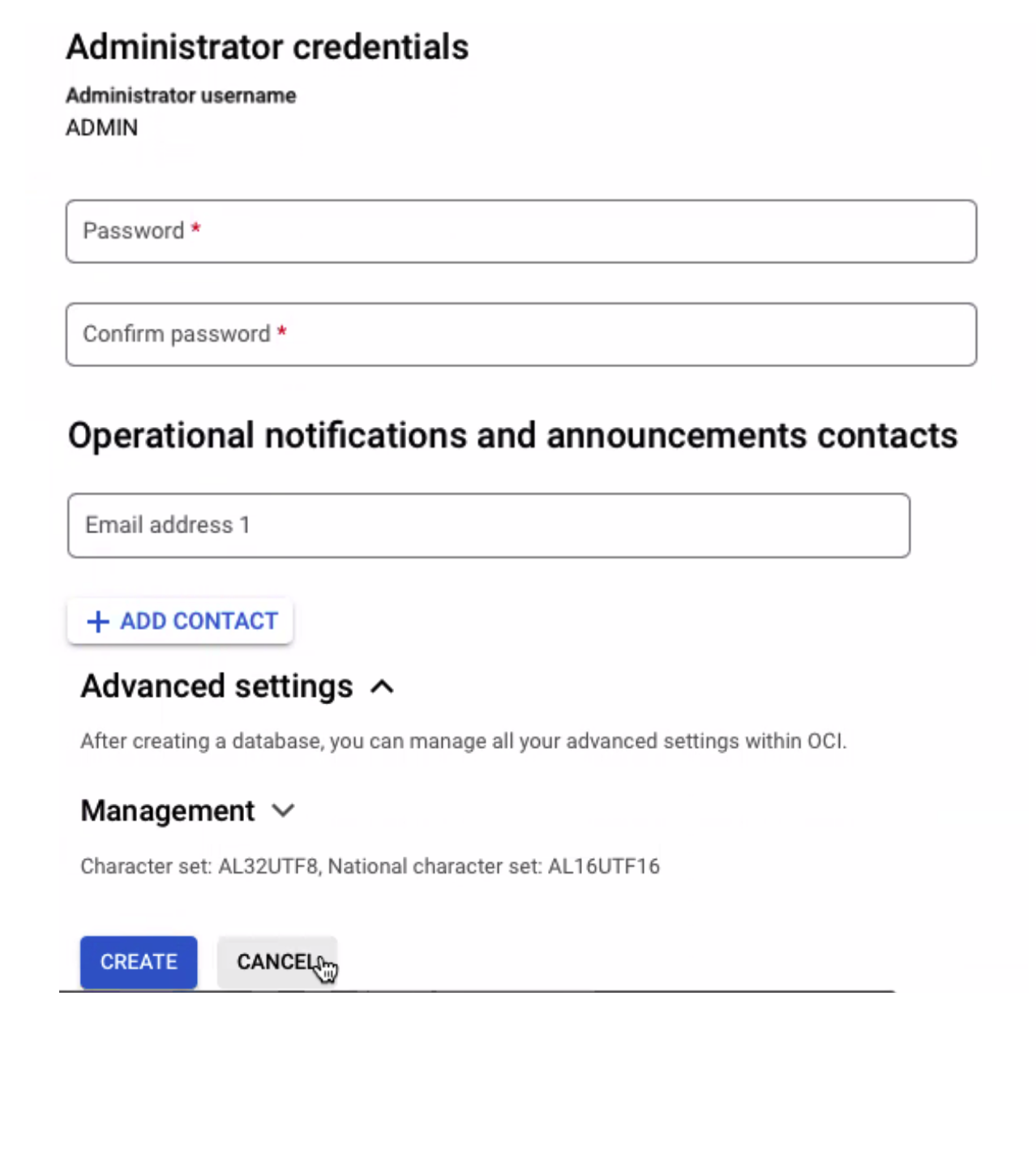Select the character set information text
Image resolution: width=1036 pixels, height=1154 pixels.
click(370, 865)
